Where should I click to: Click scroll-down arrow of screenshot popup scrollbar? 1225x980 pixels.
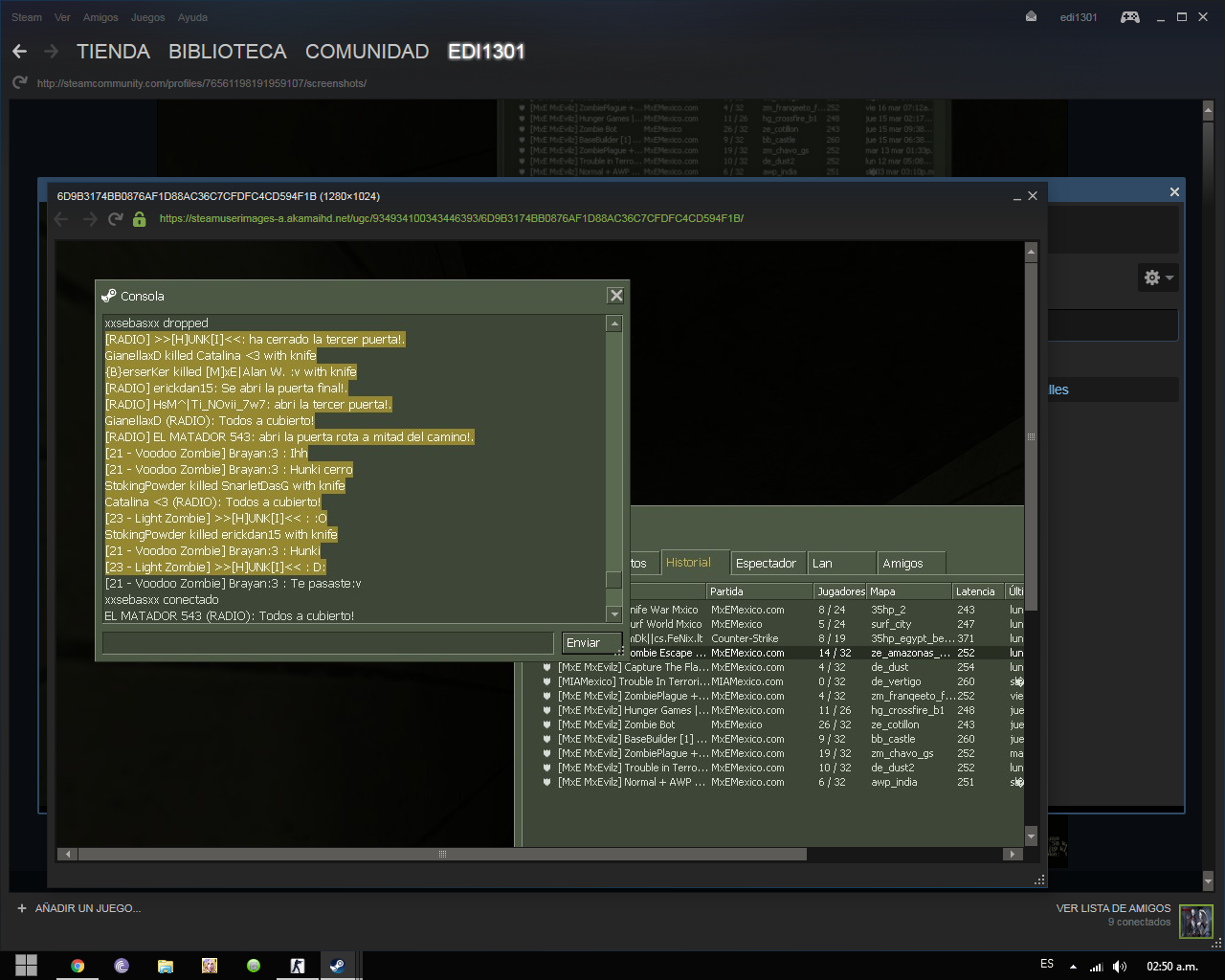tap(1031, 837)
